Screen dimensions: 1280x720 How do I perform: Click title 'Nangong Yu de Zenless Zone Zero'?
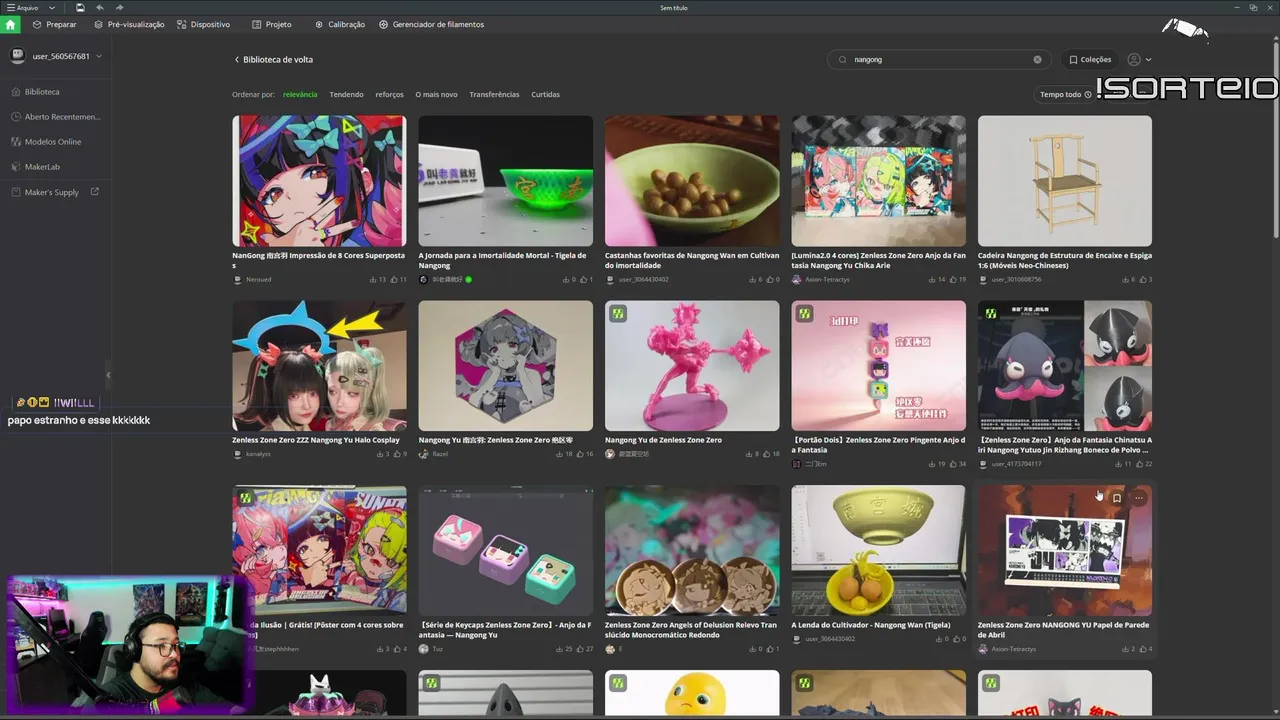(663, 440)
